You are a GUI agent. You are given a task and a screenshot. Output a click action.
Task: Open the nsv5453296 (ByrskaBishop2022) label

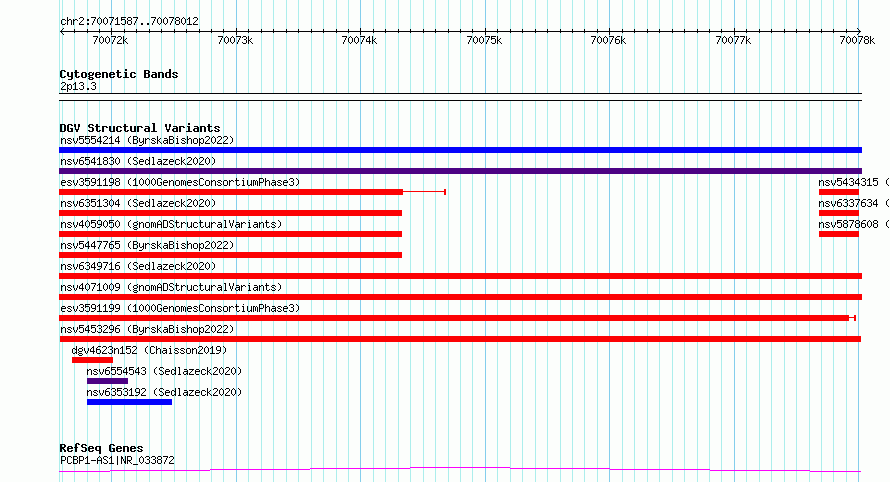147,329
